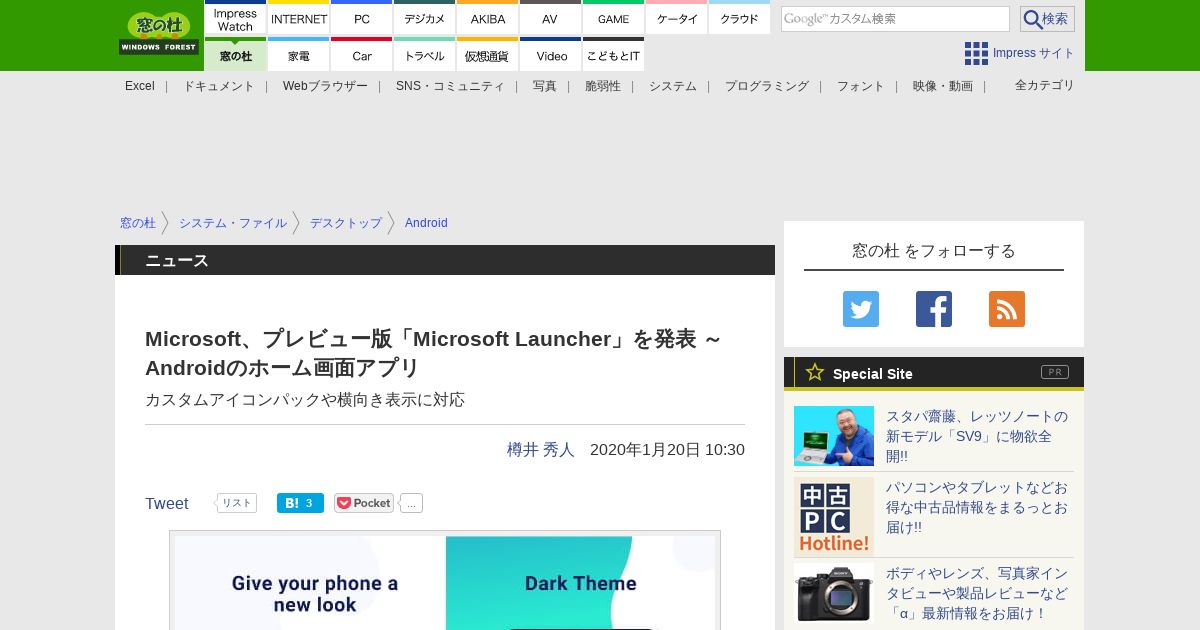The height and width of the screenshot is (630, 1200).
Task: Open the Car Watch tab
Action: (x=362, y=55)
